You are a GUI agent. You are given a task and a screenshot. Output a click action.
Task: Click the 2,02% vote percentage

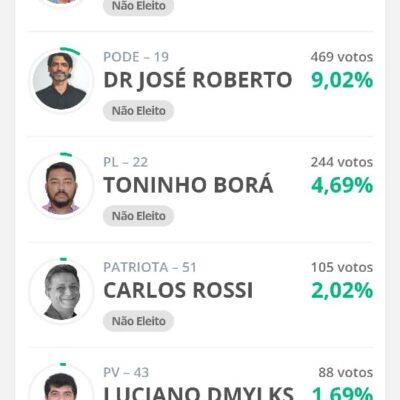(x=342, y=291)
